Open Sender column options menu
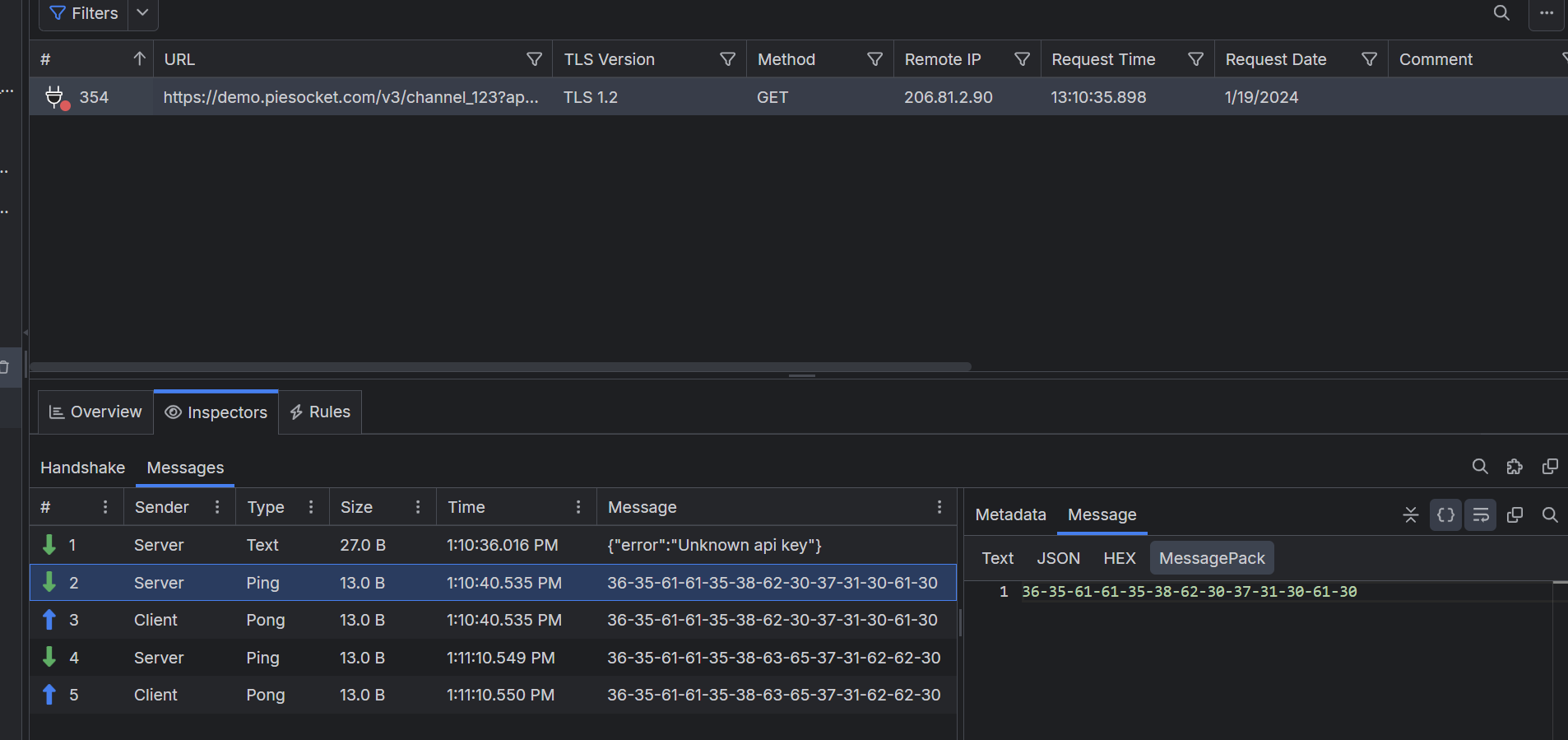Screen dimensions: 1568x740 (217, 507)
